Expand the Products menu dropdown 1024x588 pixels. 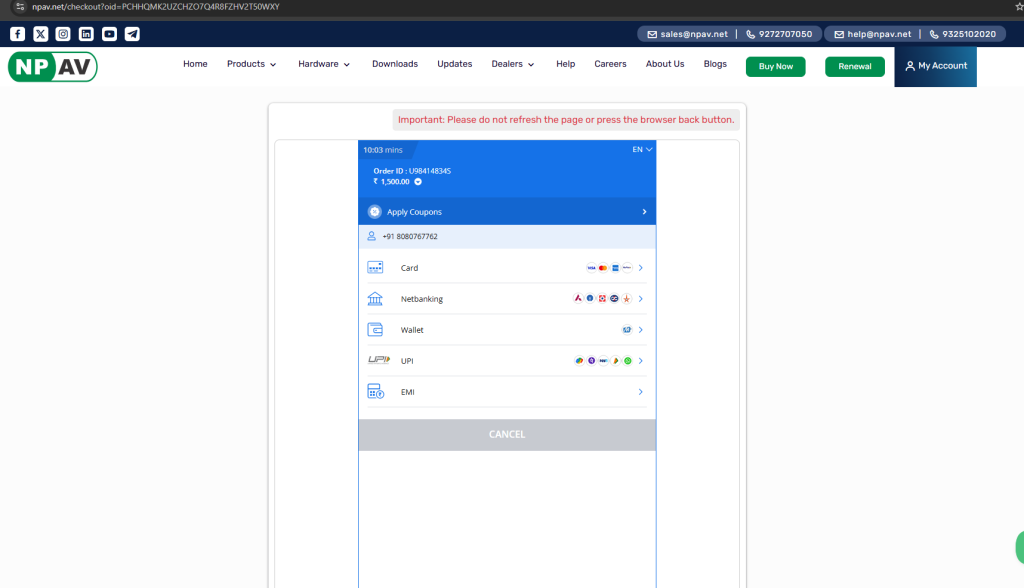(251, 64)
